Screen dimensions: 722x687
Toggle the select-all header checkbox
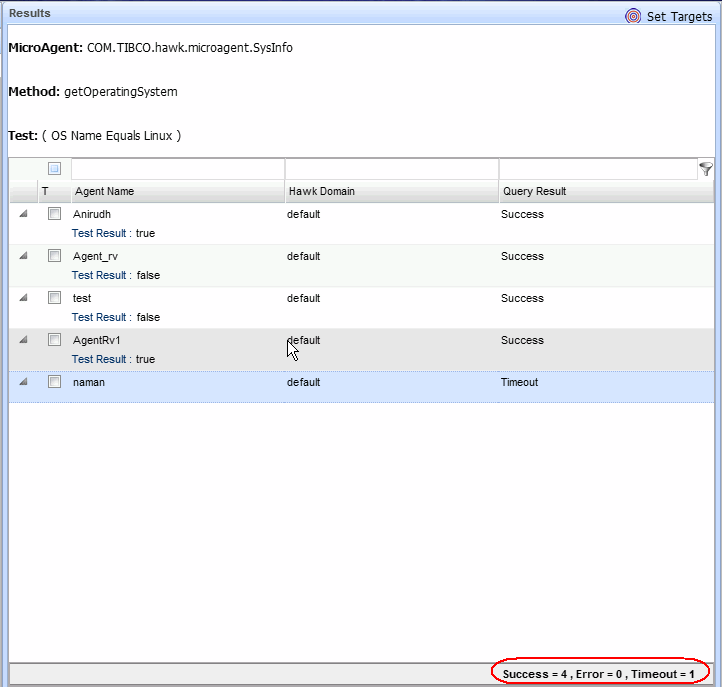[x=55, y=169]
